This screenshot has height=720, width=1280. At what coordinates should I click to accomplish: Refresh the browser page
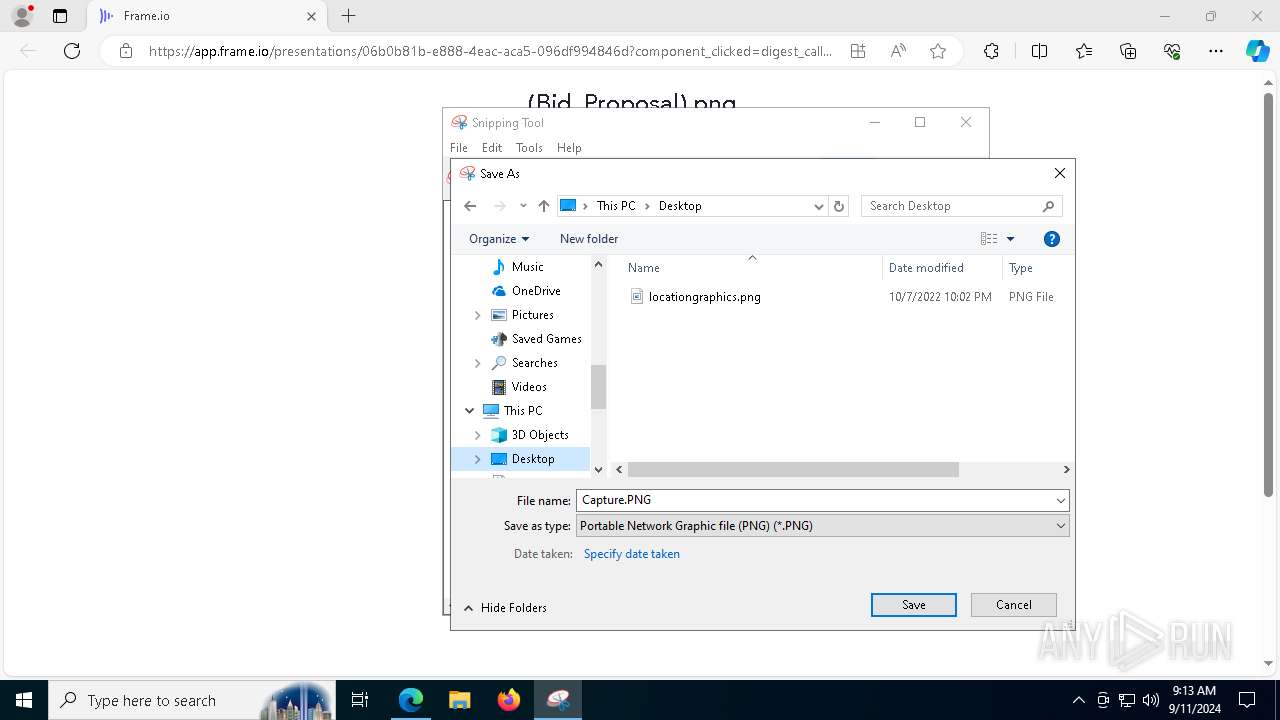pos(72,51)
